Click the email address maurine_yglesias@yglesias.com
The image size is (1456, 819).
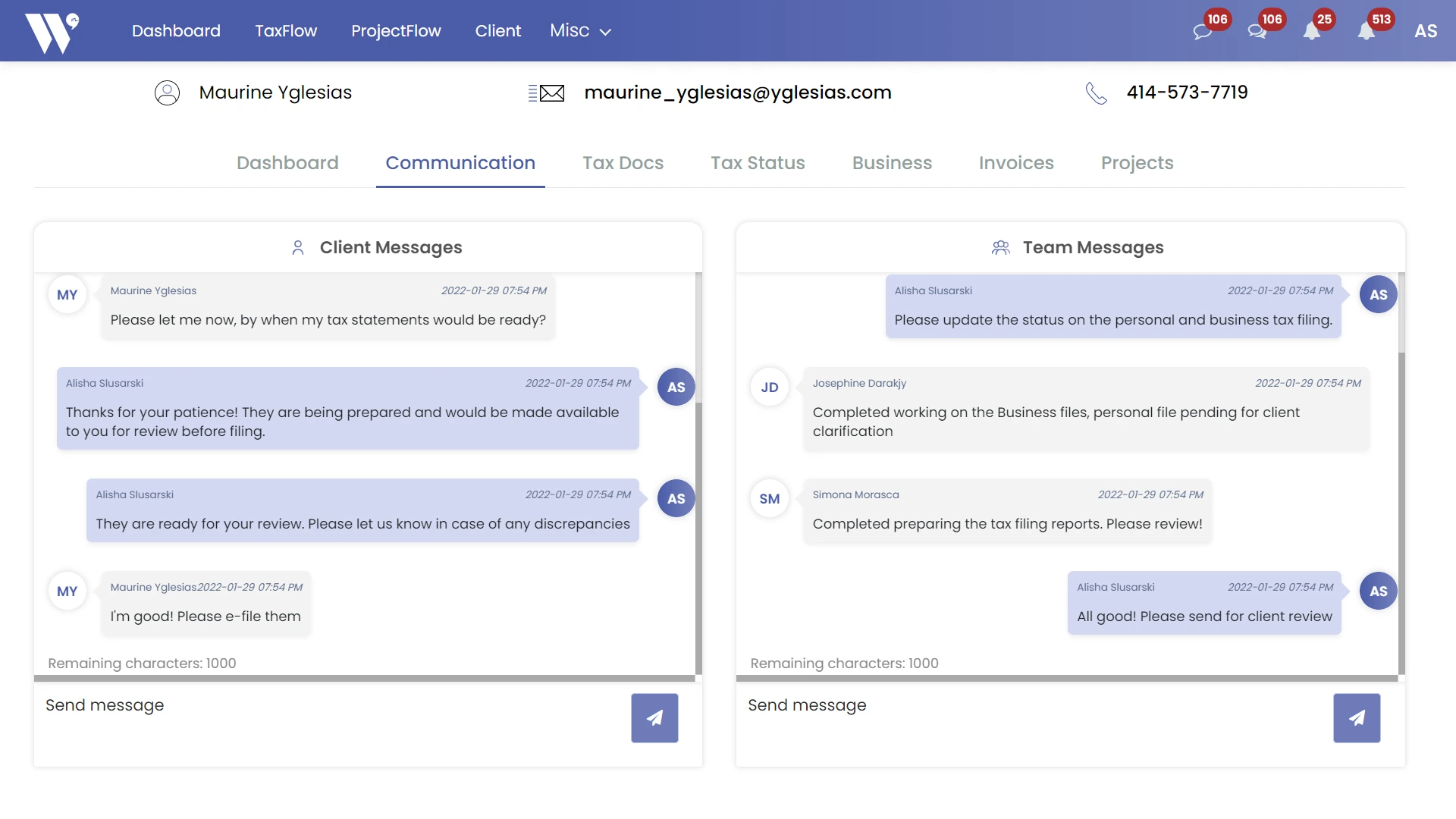737,93
